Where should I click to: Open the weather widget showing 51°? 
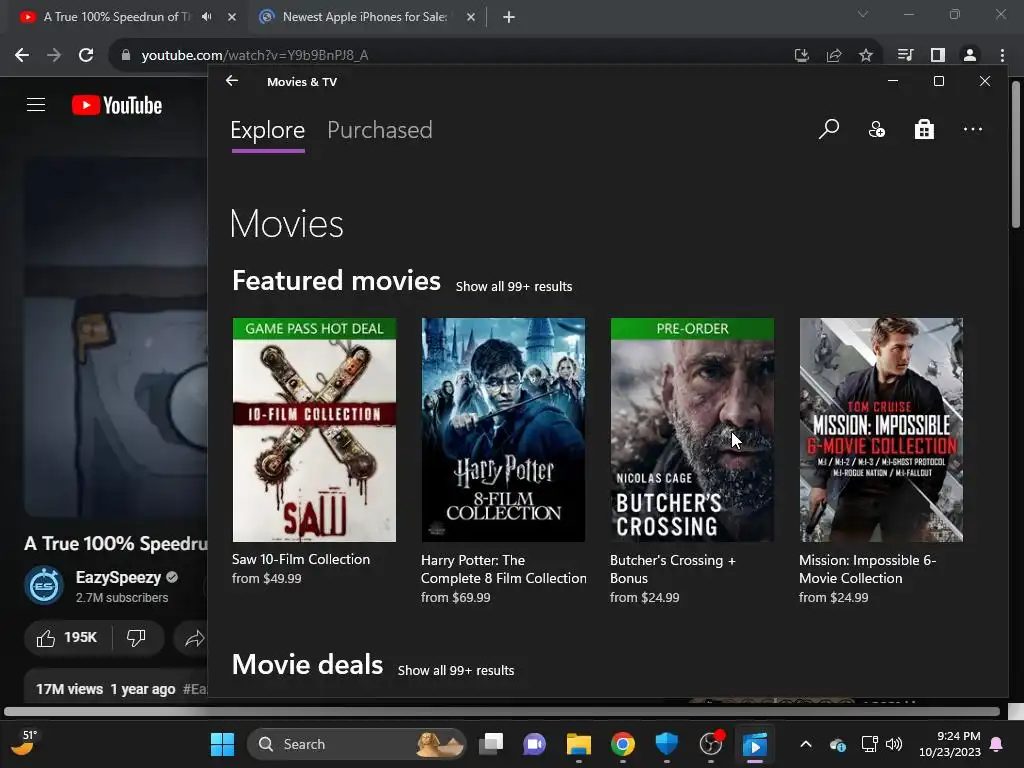pos(24,744)
